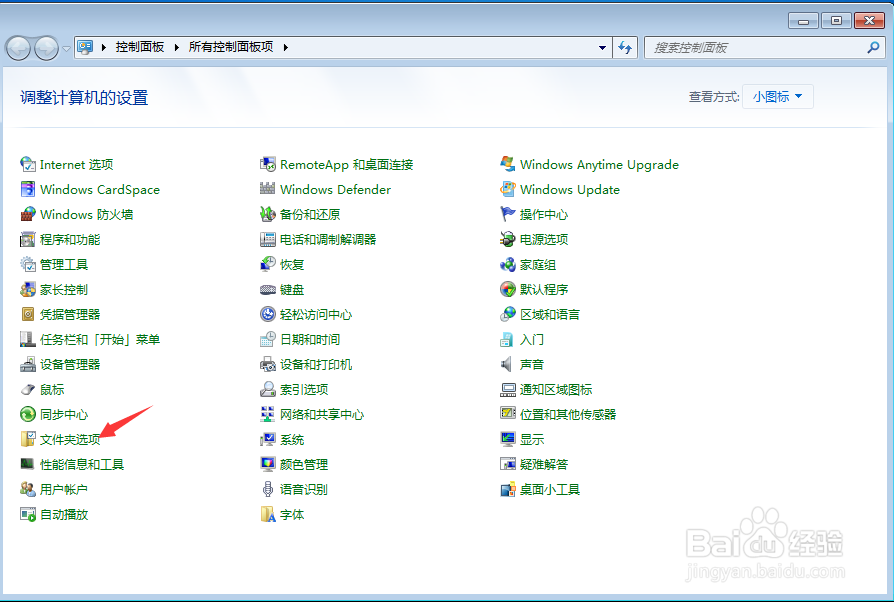Viewport: 894px width, 602px height.
Task: Open the 系统 link
Action: 292,440
